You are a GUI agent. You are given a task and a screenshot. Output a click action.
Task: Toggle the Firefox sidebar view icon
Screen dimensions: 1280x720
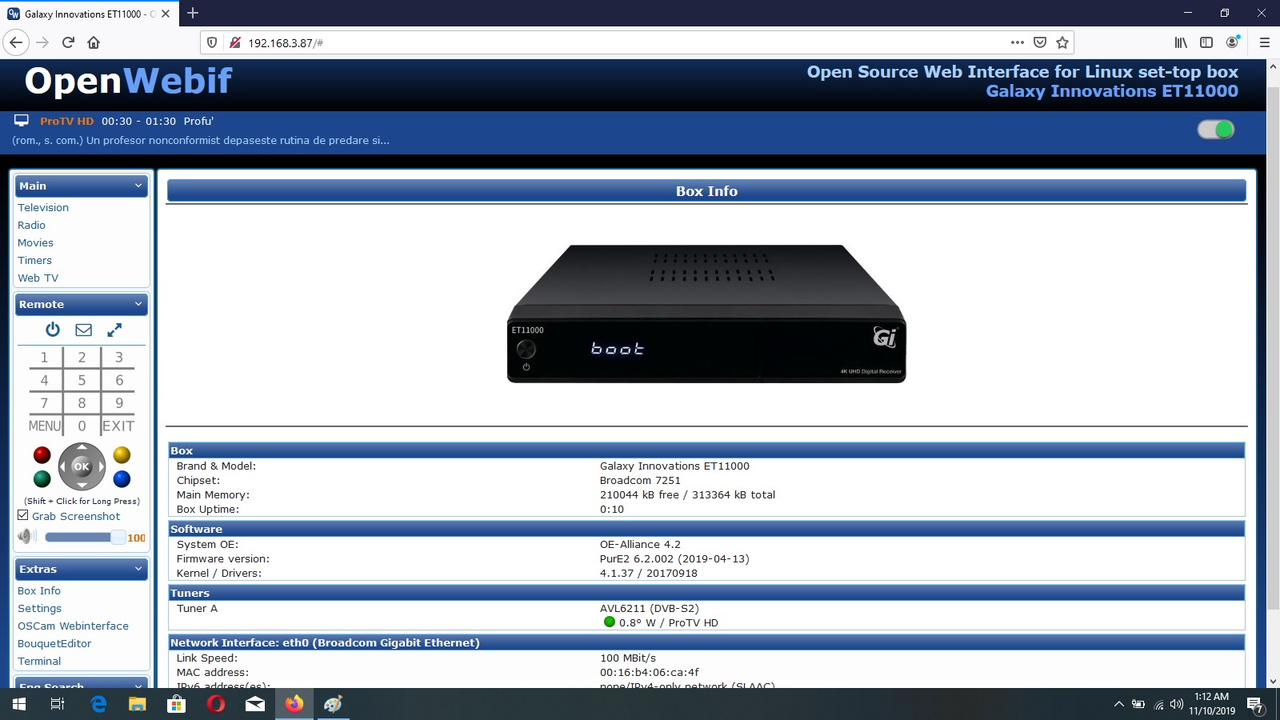pos(1206,43)
